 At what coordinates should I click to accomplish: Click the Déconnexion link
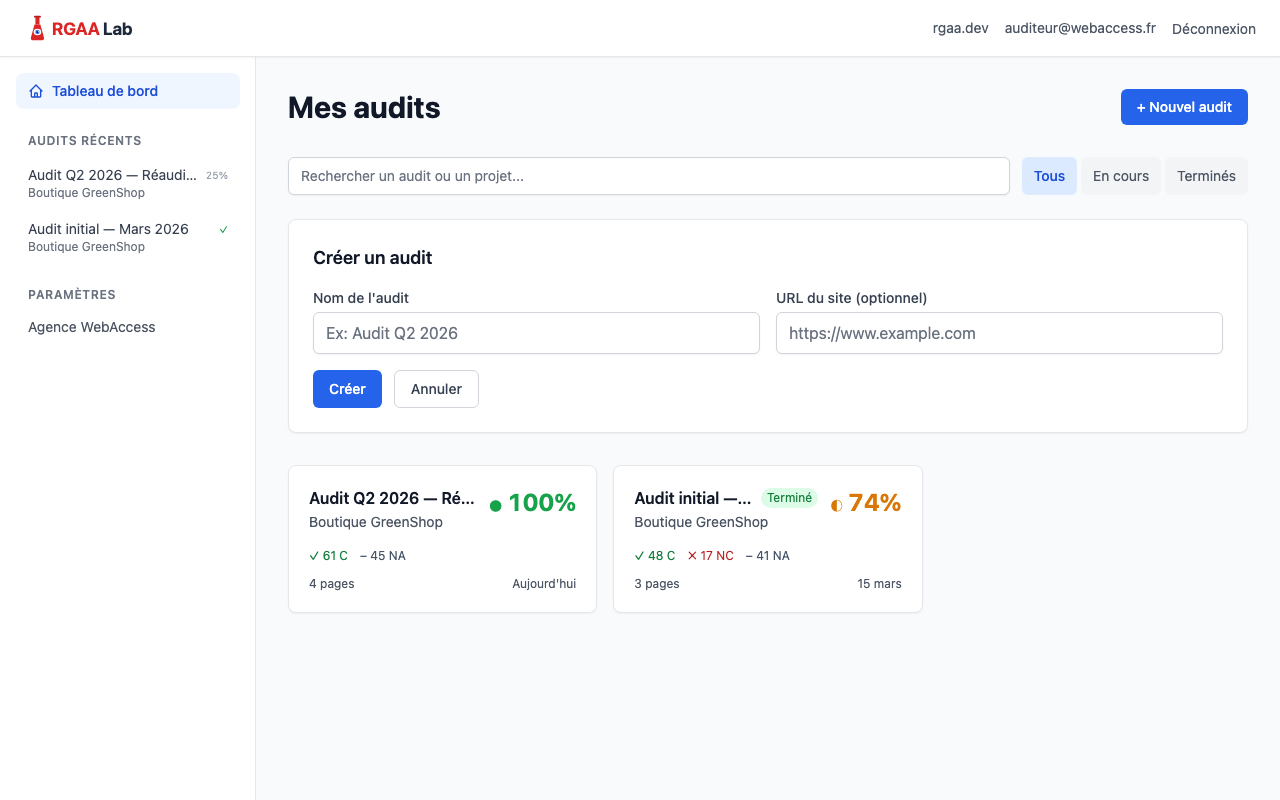[x=1213, y=28]
